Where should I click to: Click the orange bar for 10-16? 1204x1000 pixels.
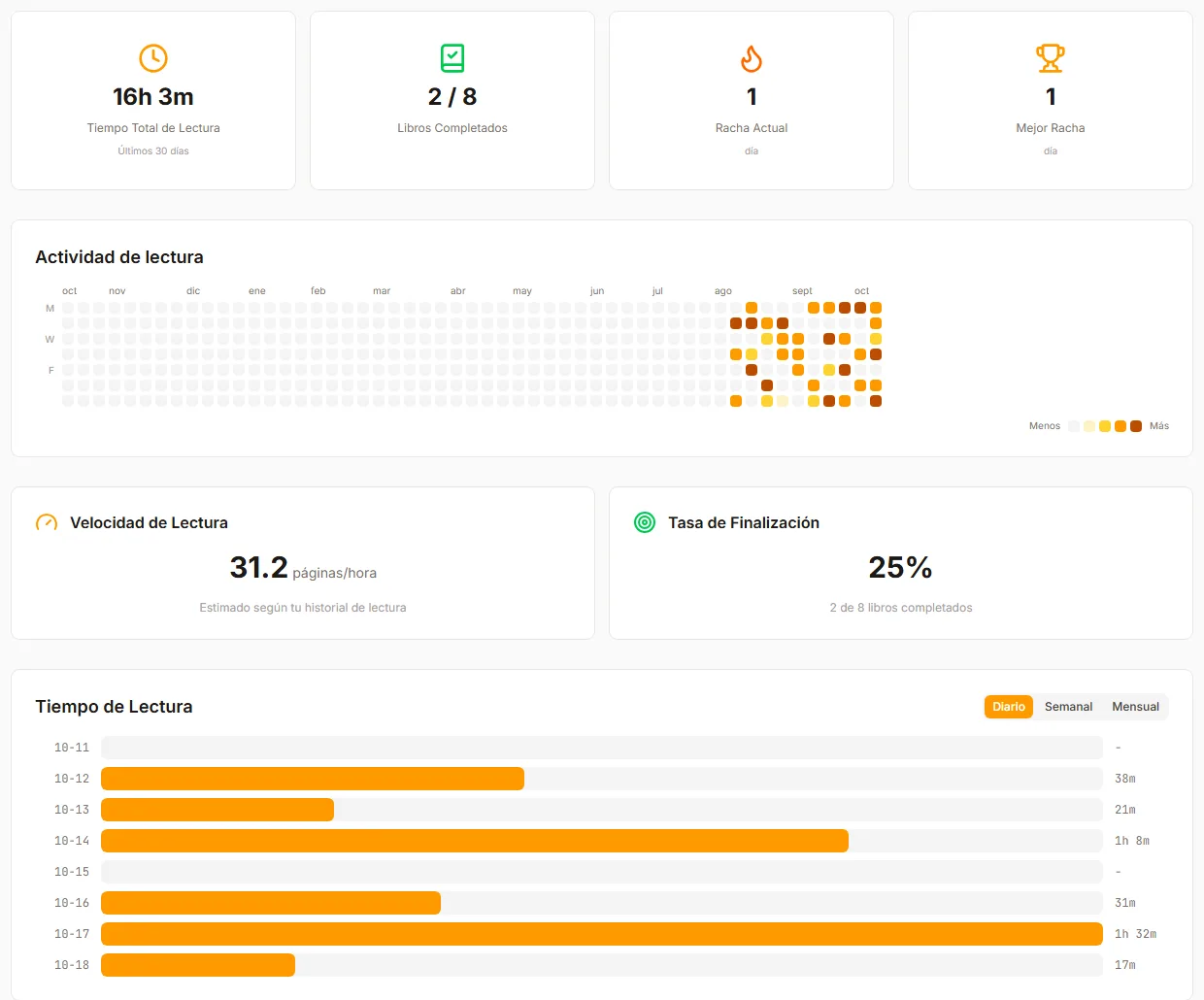[x=271, y=903]
